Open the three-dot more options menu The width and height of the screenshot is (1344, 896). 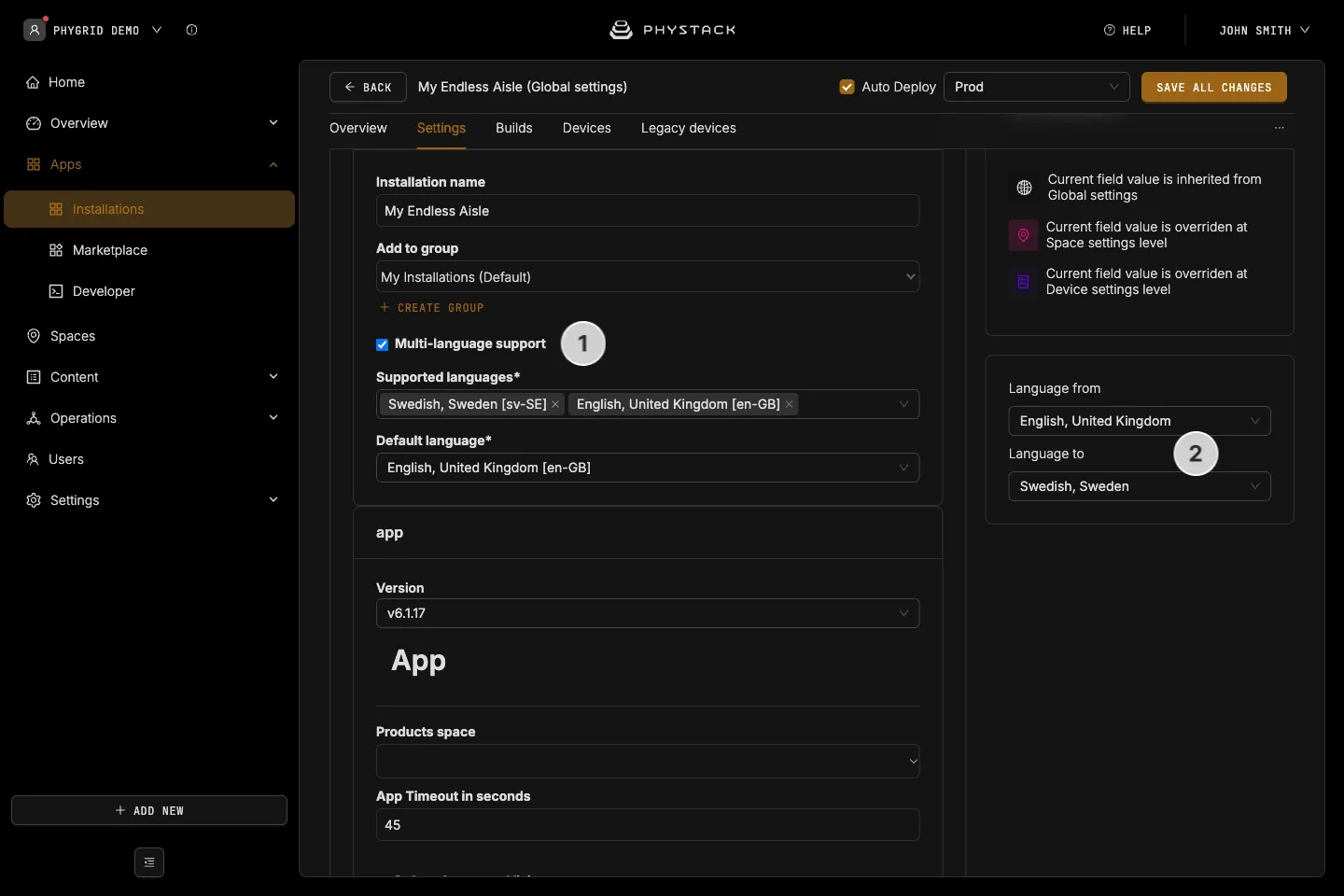(1280, 128)
